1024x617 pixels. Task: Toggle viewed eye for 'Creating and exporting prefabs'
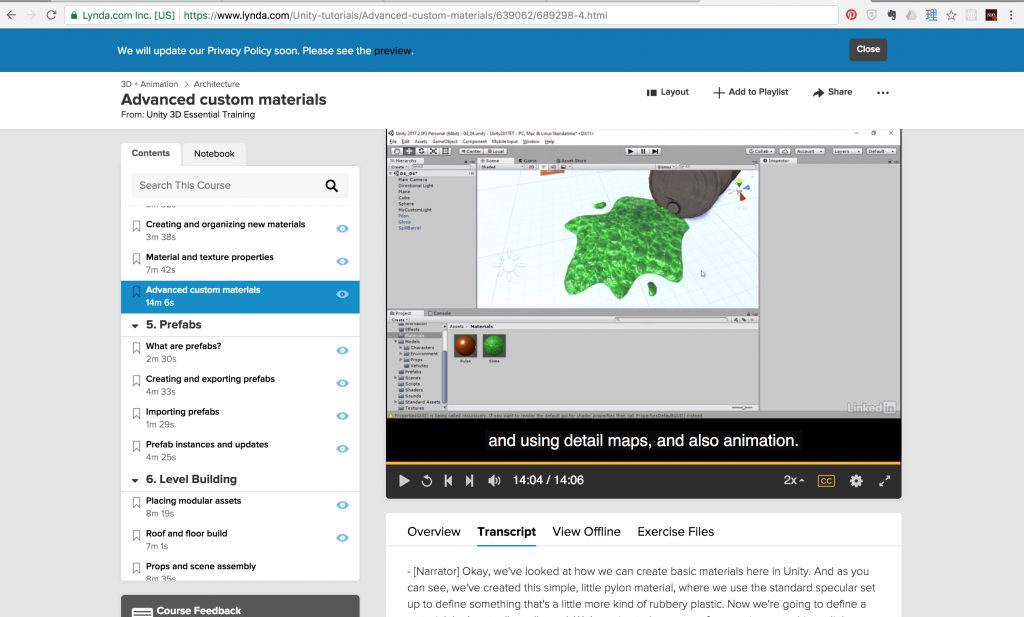pyautogui.click(x=342, y=383)
